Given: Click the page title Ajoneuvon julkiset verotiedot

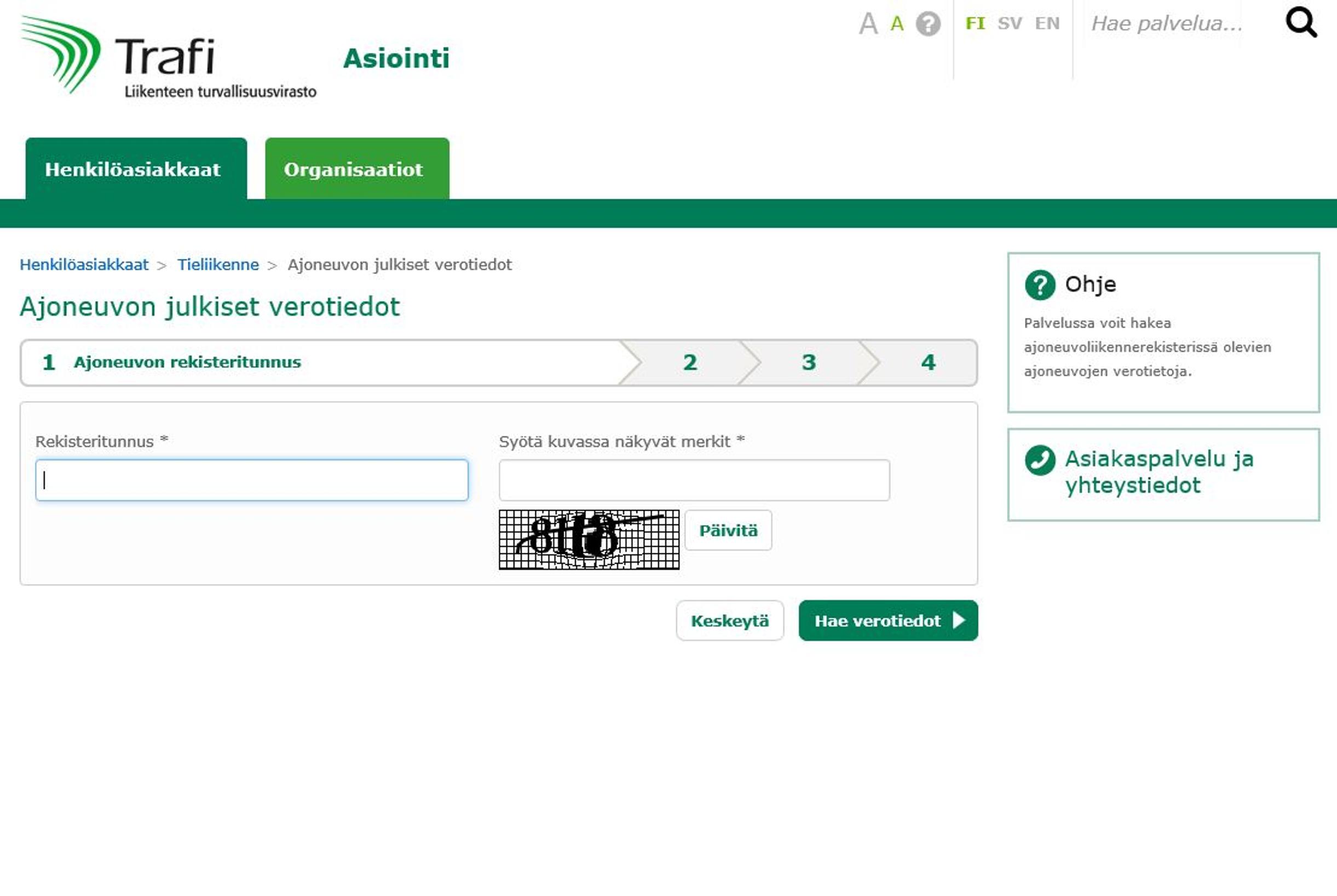Looking at the screenshot, I should tap(210, 307).
